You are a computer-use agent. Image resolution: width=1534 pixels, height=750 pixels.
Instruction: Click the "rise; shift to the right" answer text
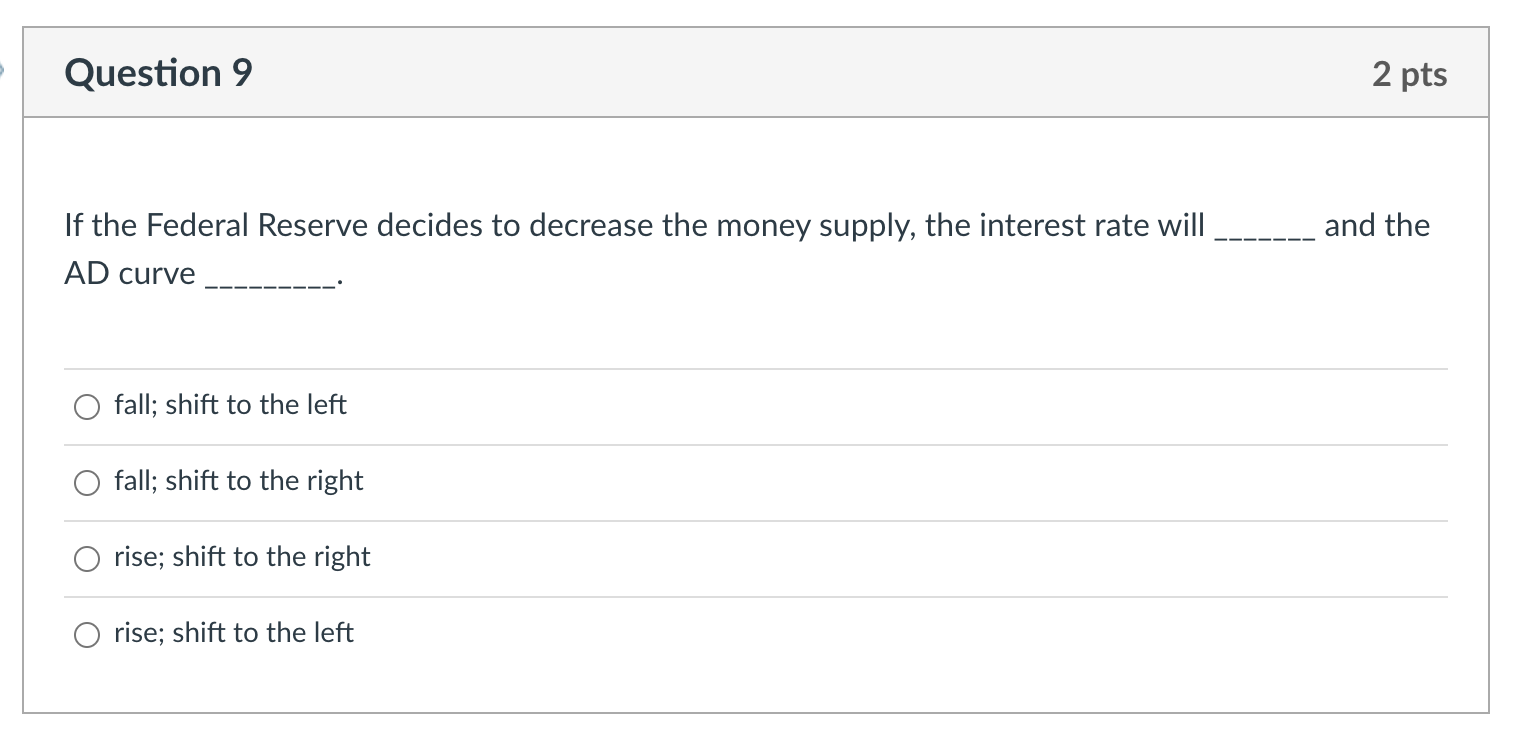(x=241, y=557)
